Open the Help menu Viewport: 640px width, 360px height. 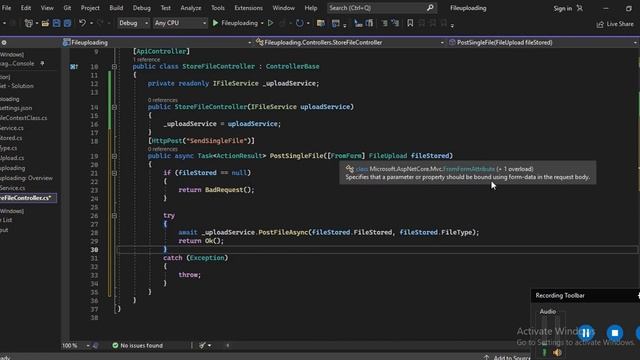tap(311, 8)
